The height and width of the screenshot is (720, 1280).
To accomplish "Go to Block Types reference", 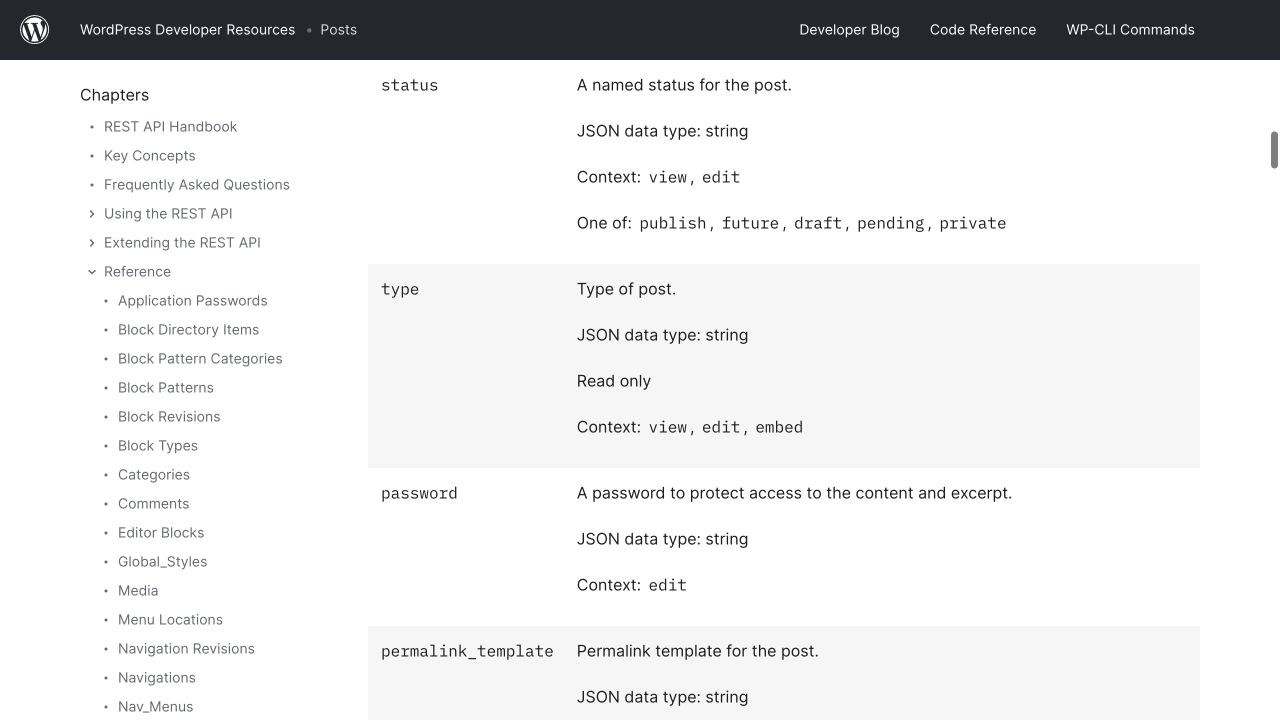I will coord(157,446).
